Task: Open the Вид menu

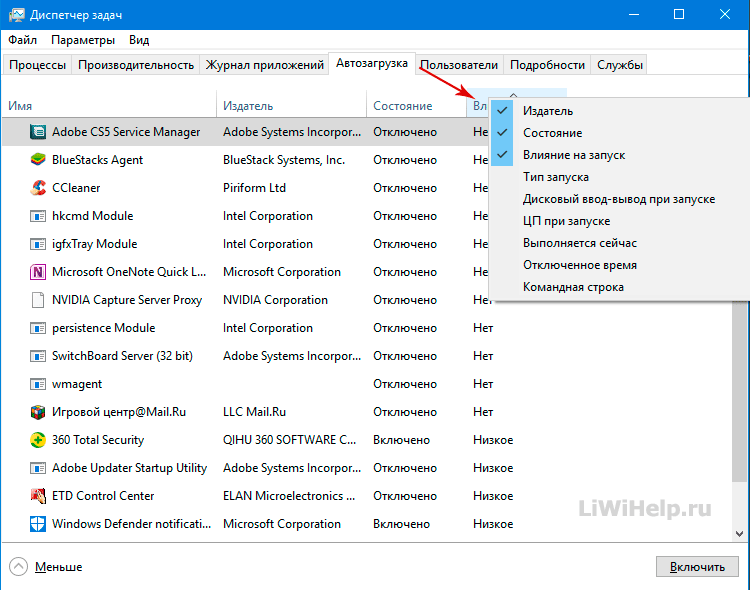Action: coord(139,40)
